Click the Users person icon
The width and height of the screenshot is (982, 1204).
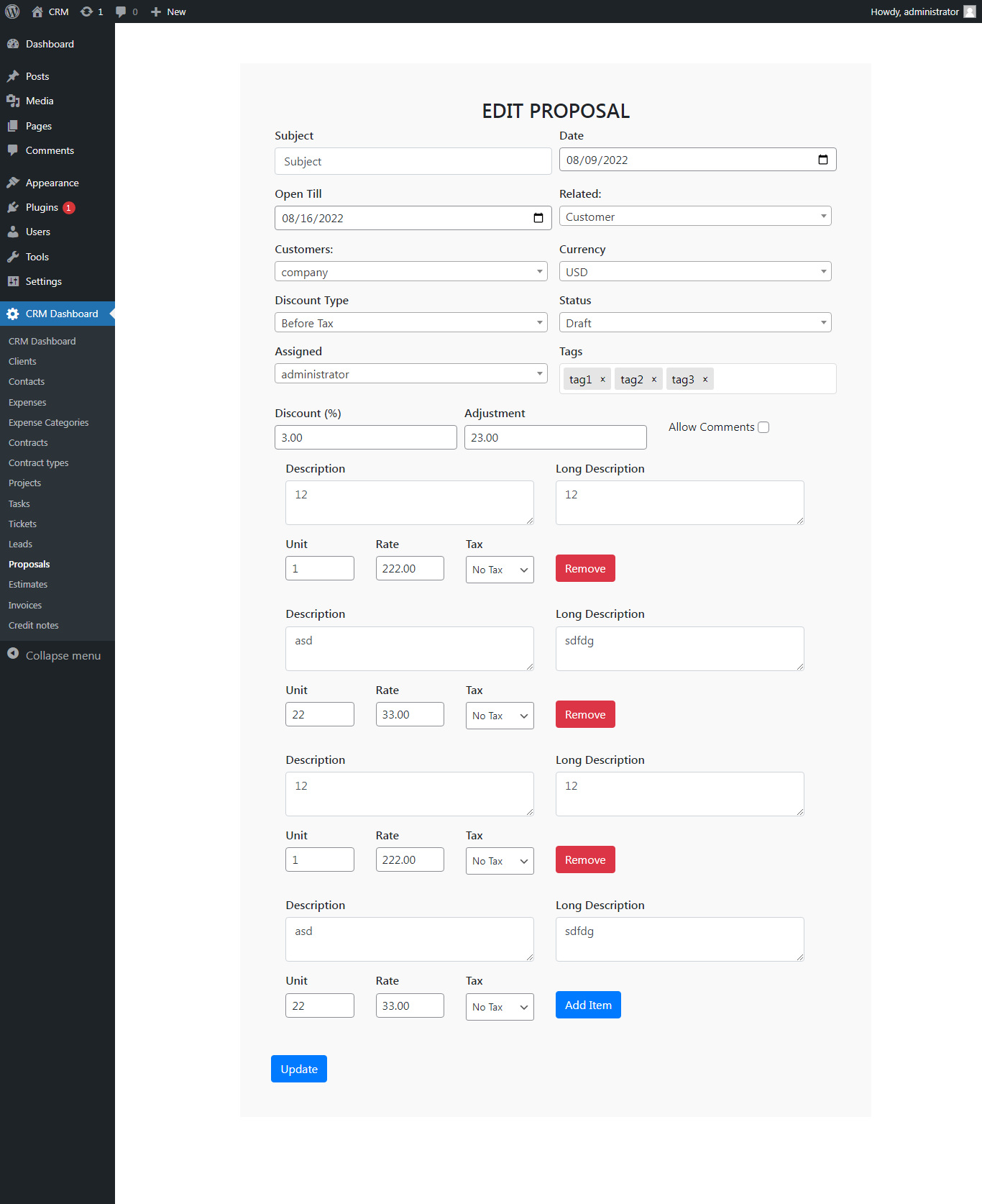[13, 232]
